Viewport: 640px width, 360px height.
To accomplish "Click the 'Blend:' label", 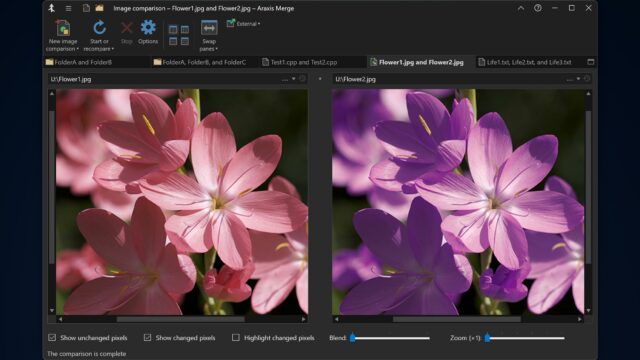I will [338, 338].
